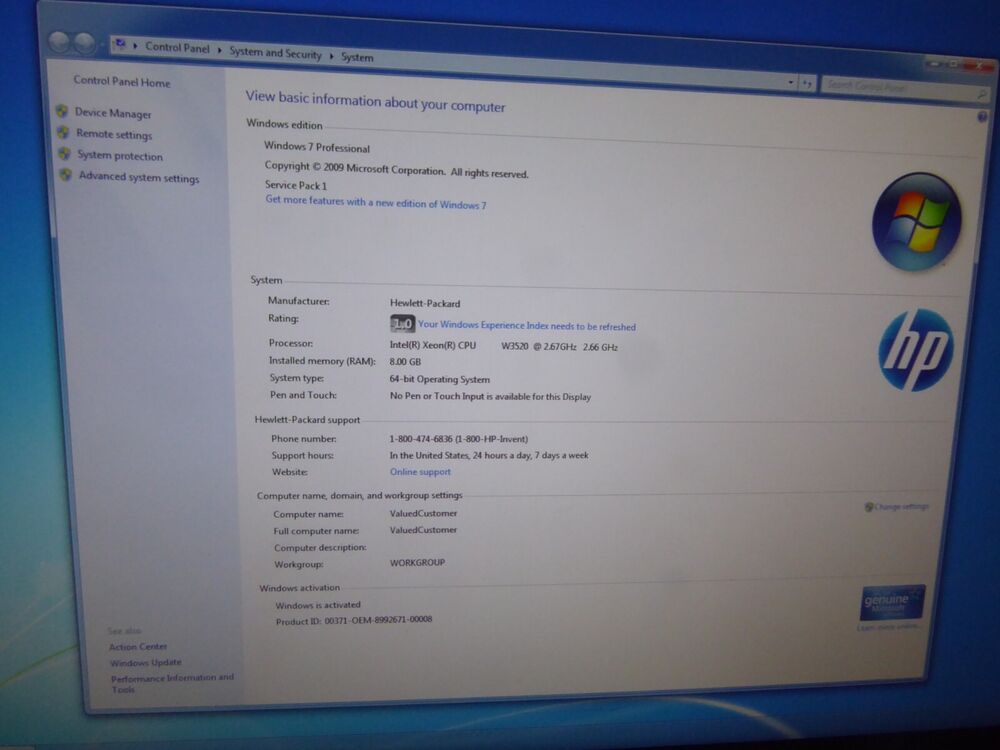Viewport: 1000px width, 750px height.
Task: Open Device Manager link
Action: coord(114,114)
